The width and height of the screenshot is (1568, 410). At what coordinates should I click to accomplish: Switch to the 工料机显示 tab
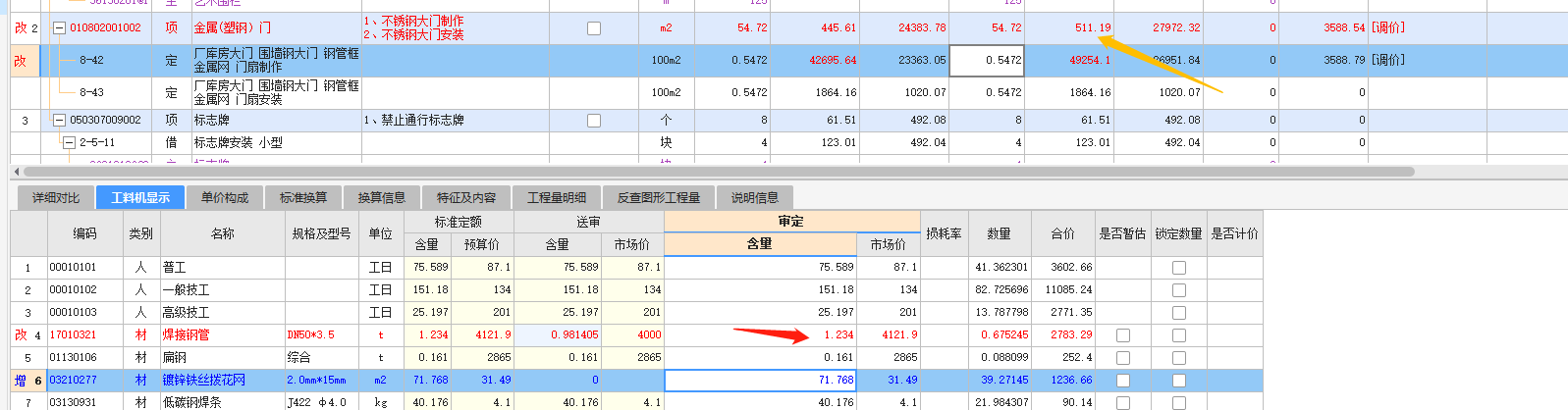(x=140, y=198)
